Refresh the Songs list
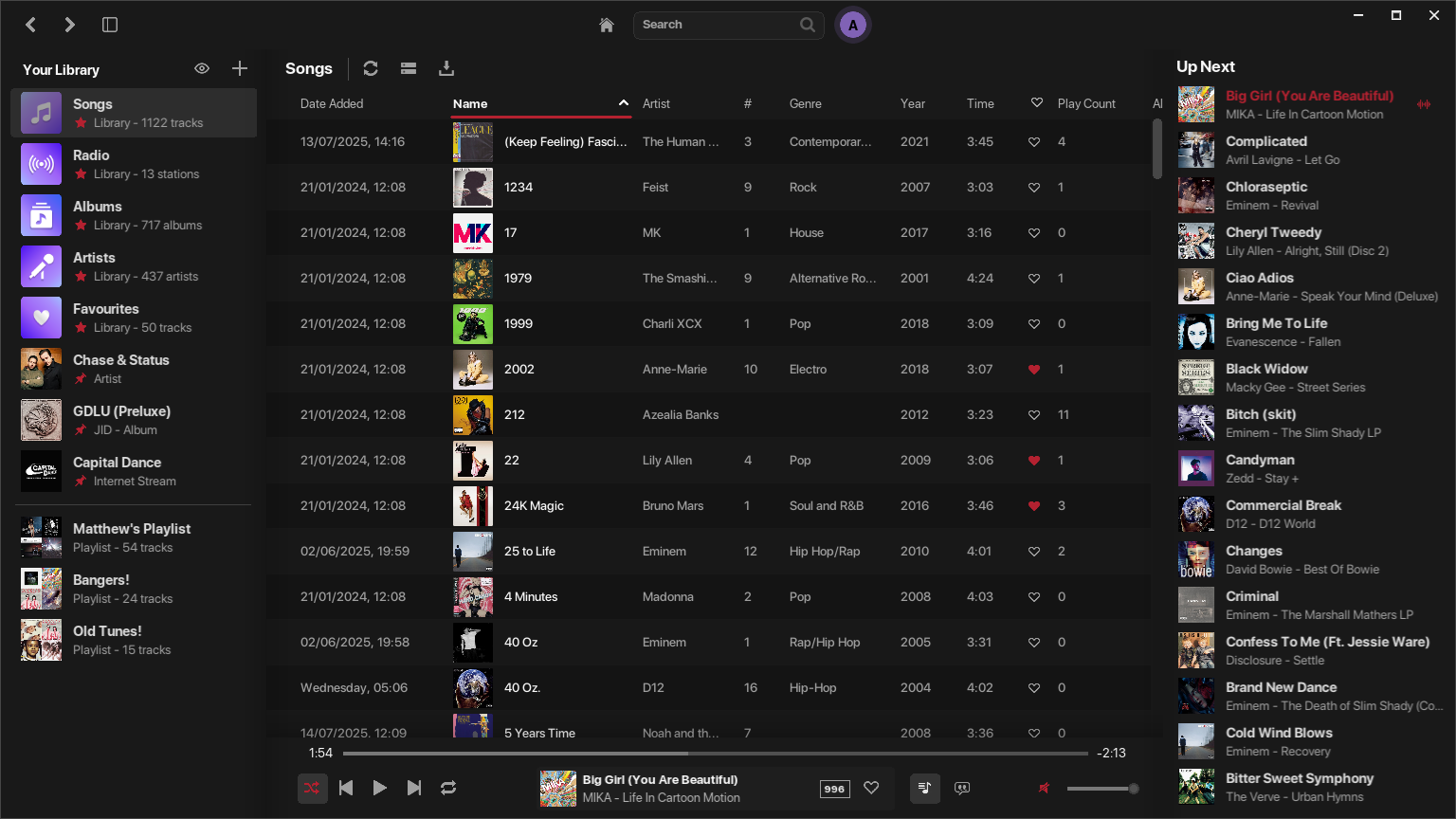 tap(371, 68)
